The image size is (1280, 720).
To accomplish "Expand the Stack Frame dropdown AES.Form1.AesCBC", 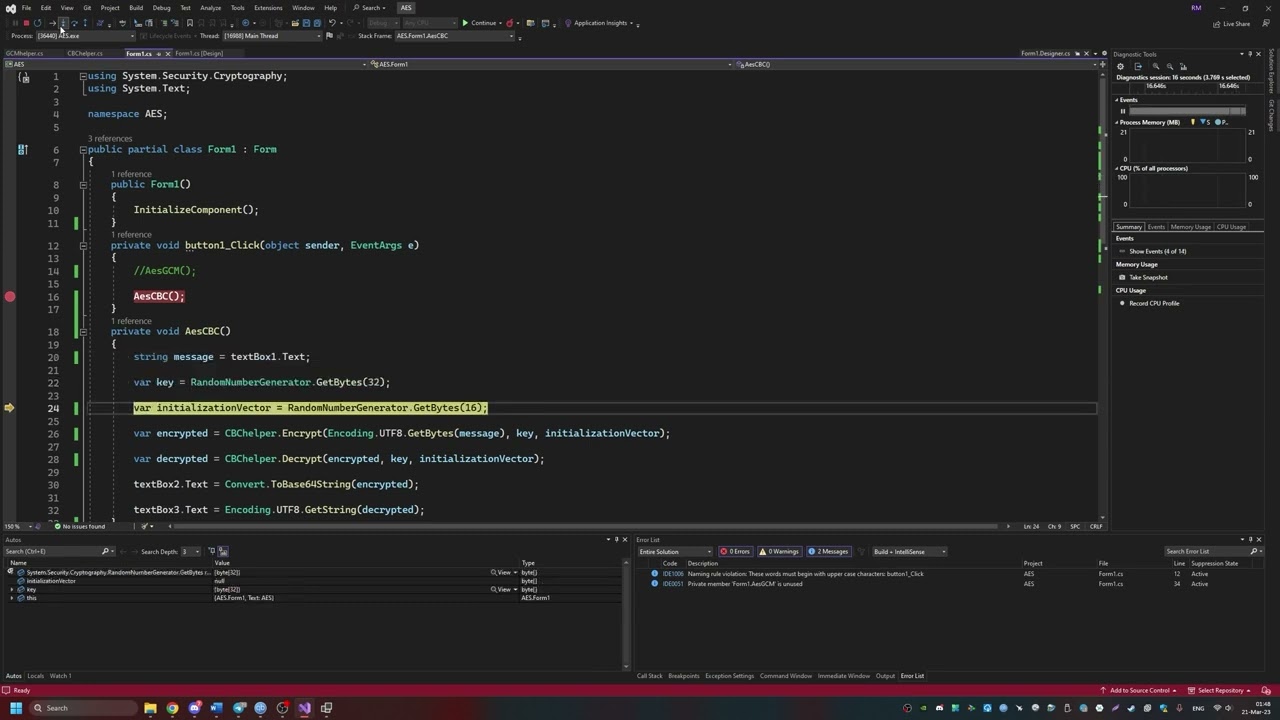I will [x=454, y=36].
